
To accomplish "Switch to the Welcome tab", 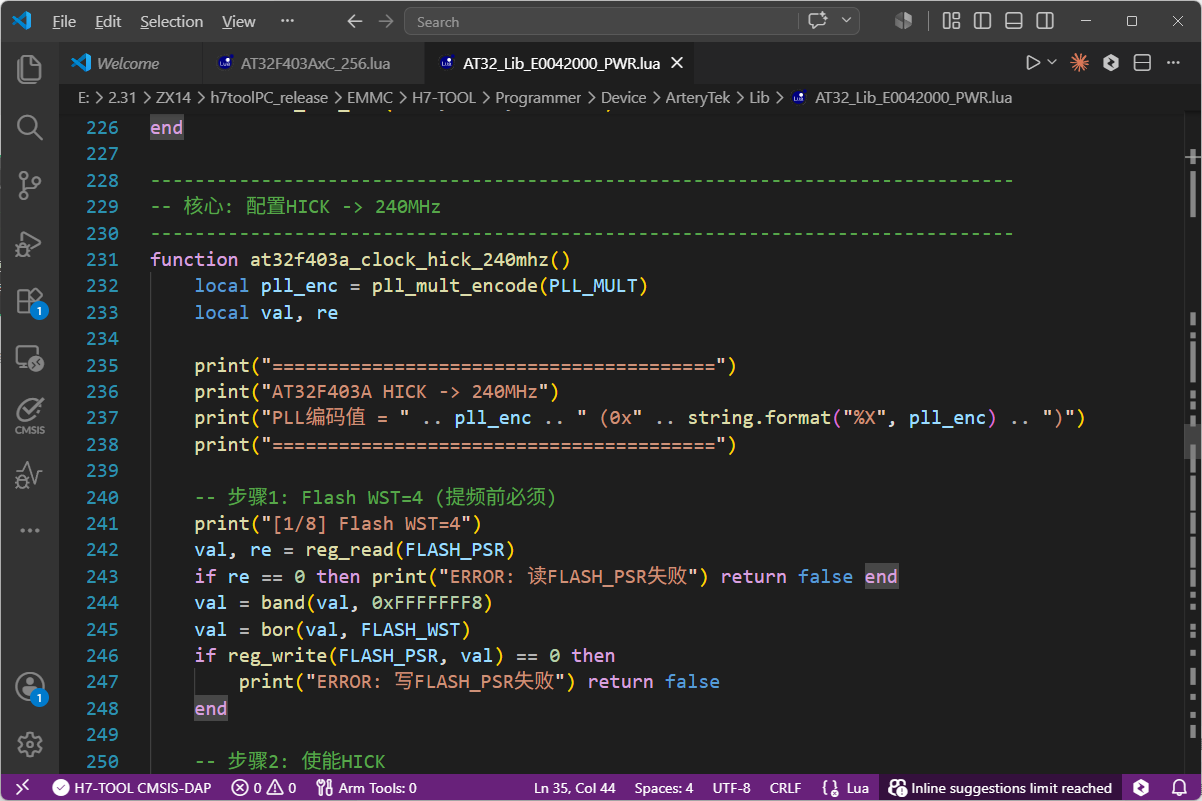I will (x=128, y=63).
